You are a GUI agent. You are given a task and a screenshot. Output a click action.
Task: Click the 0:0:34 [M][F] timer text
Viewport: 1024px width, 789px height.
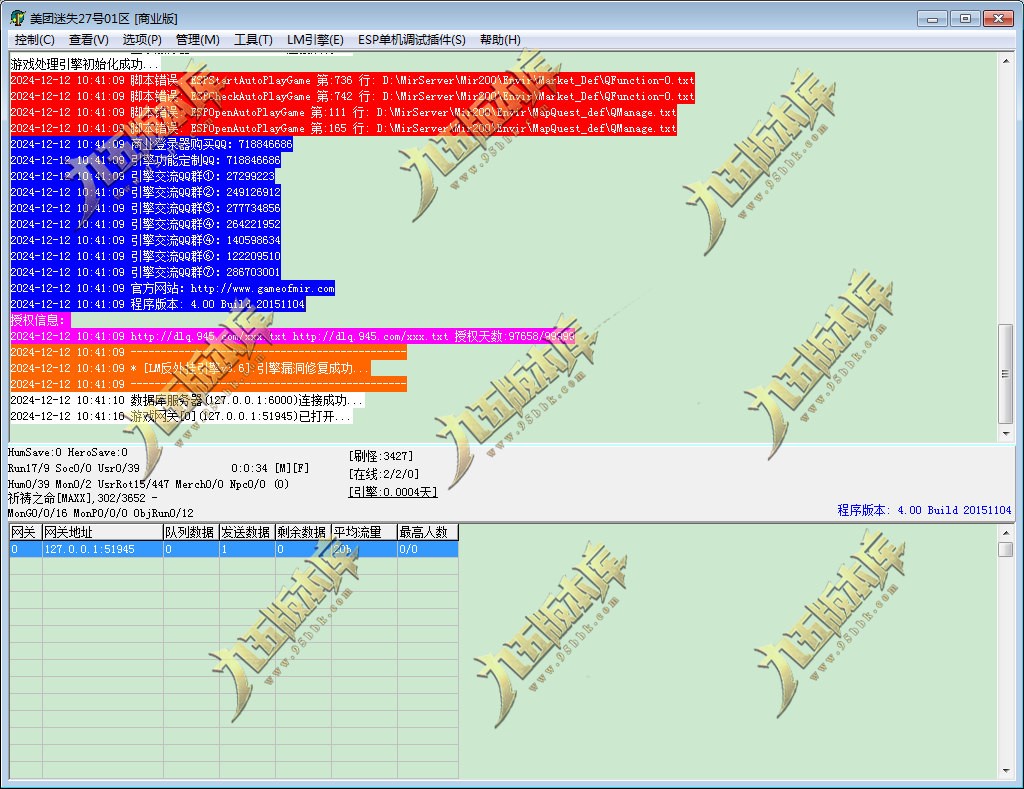coord(270,468)
